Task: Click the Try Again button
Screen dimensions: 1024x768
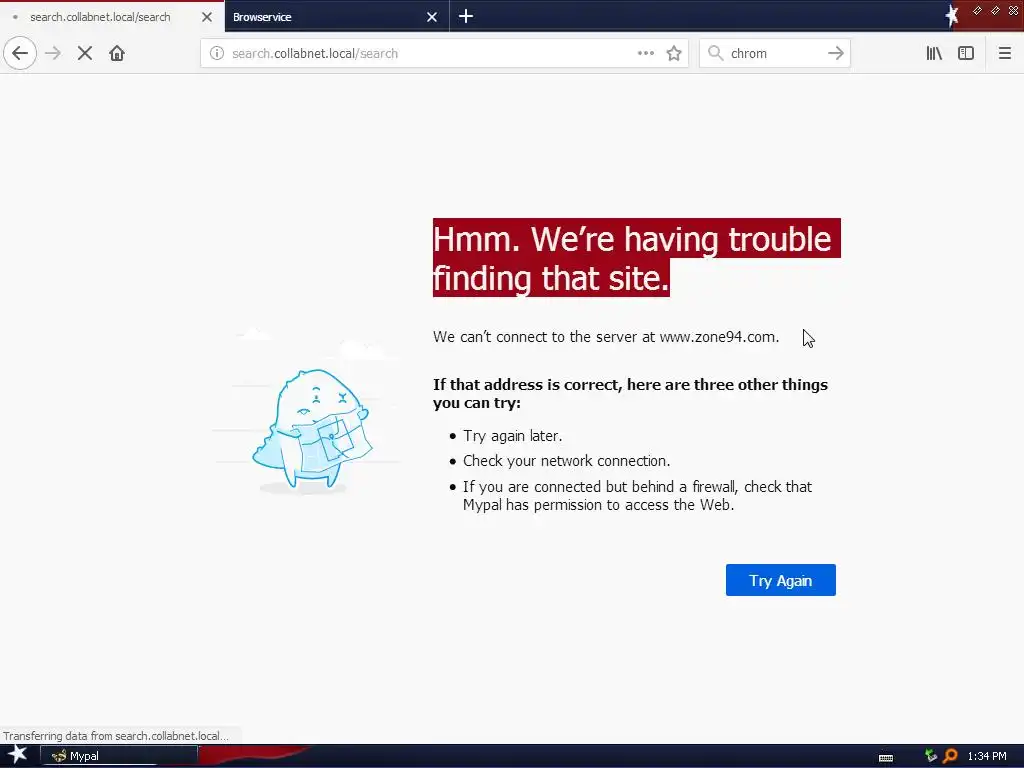Action: coord(780,580)
